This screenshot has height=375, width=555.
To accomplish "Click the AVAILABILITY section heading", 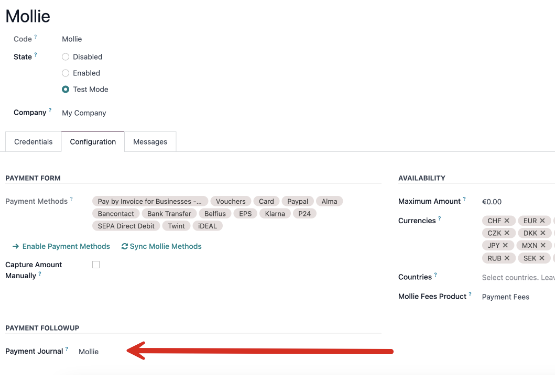I will pyautogui.click(x=422, y=178).
